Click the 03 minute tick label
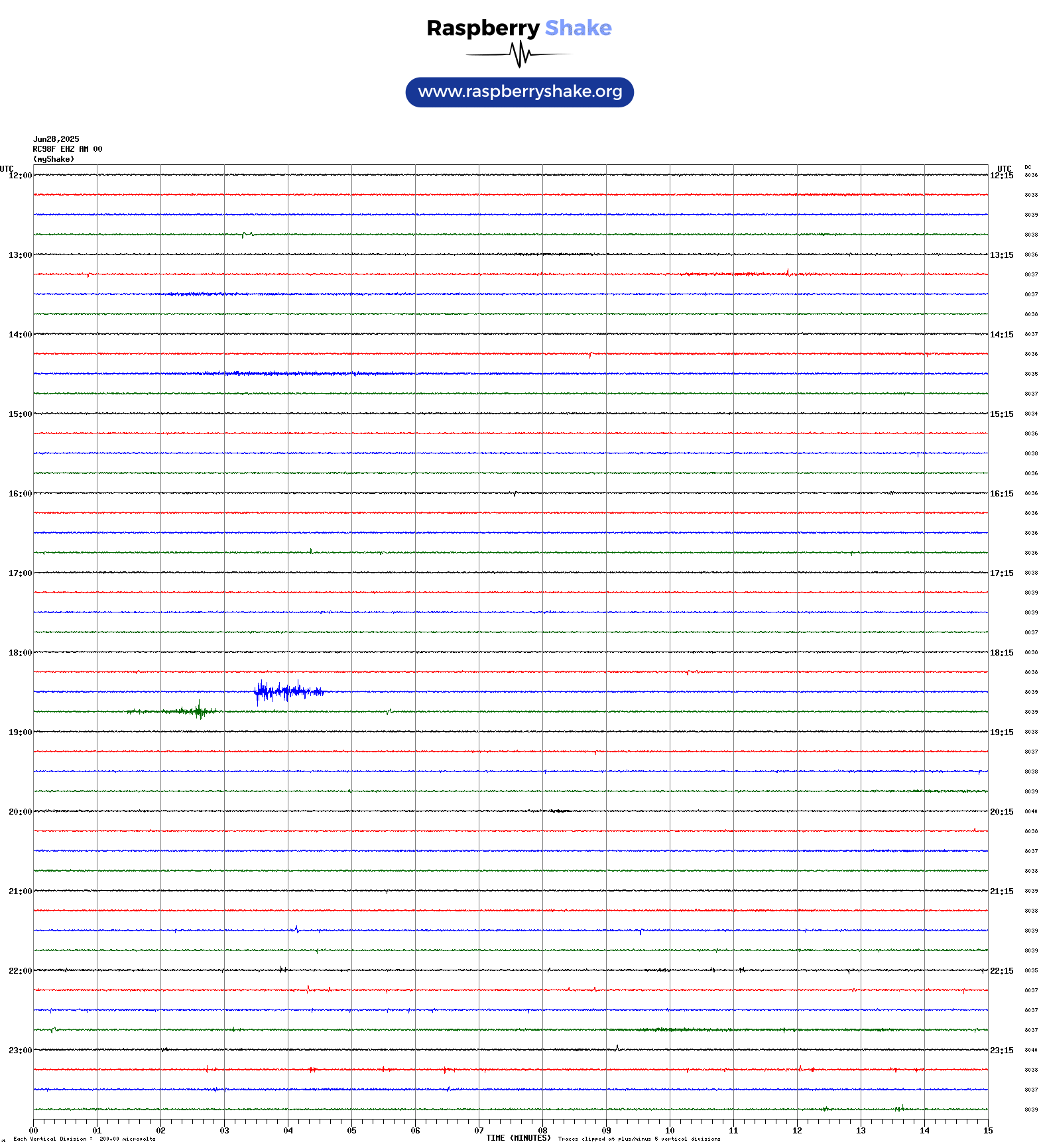This screenshot has height=1148, width=1041. (225, 1131)
